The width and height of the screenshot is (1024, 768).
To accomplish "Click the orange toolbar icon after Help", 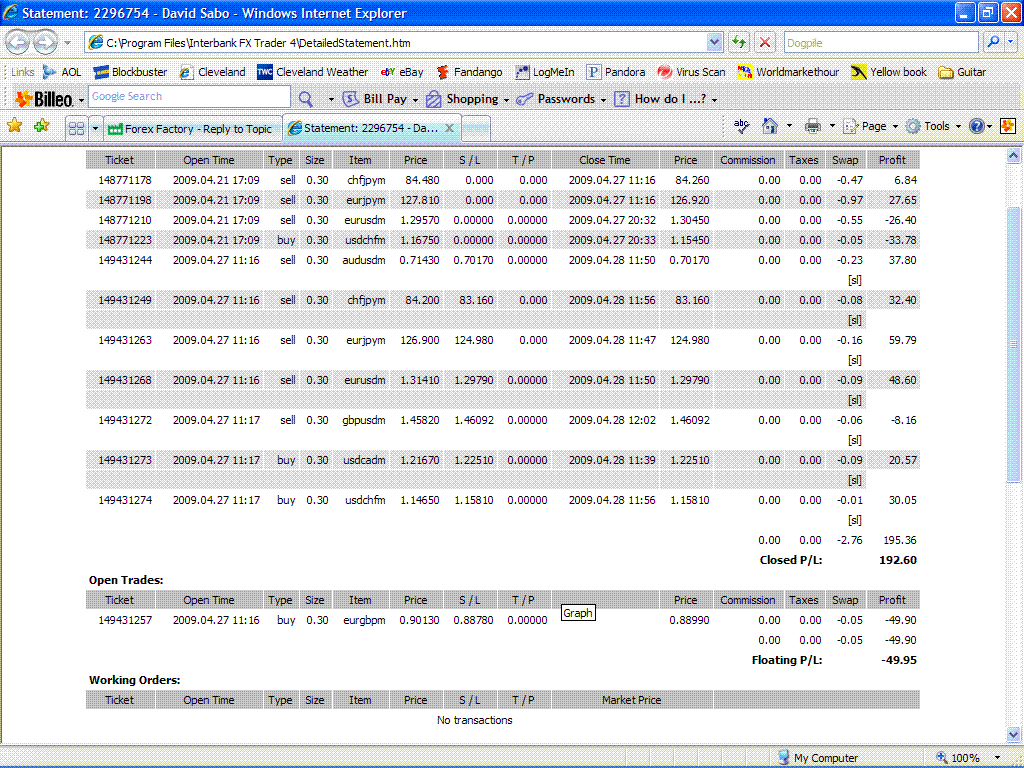I will (1008, 125).
